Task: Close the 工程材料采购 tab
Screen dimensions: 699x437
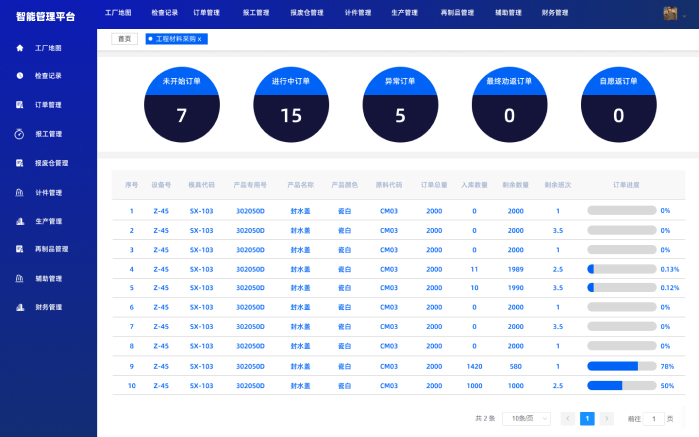Action: 200,39
